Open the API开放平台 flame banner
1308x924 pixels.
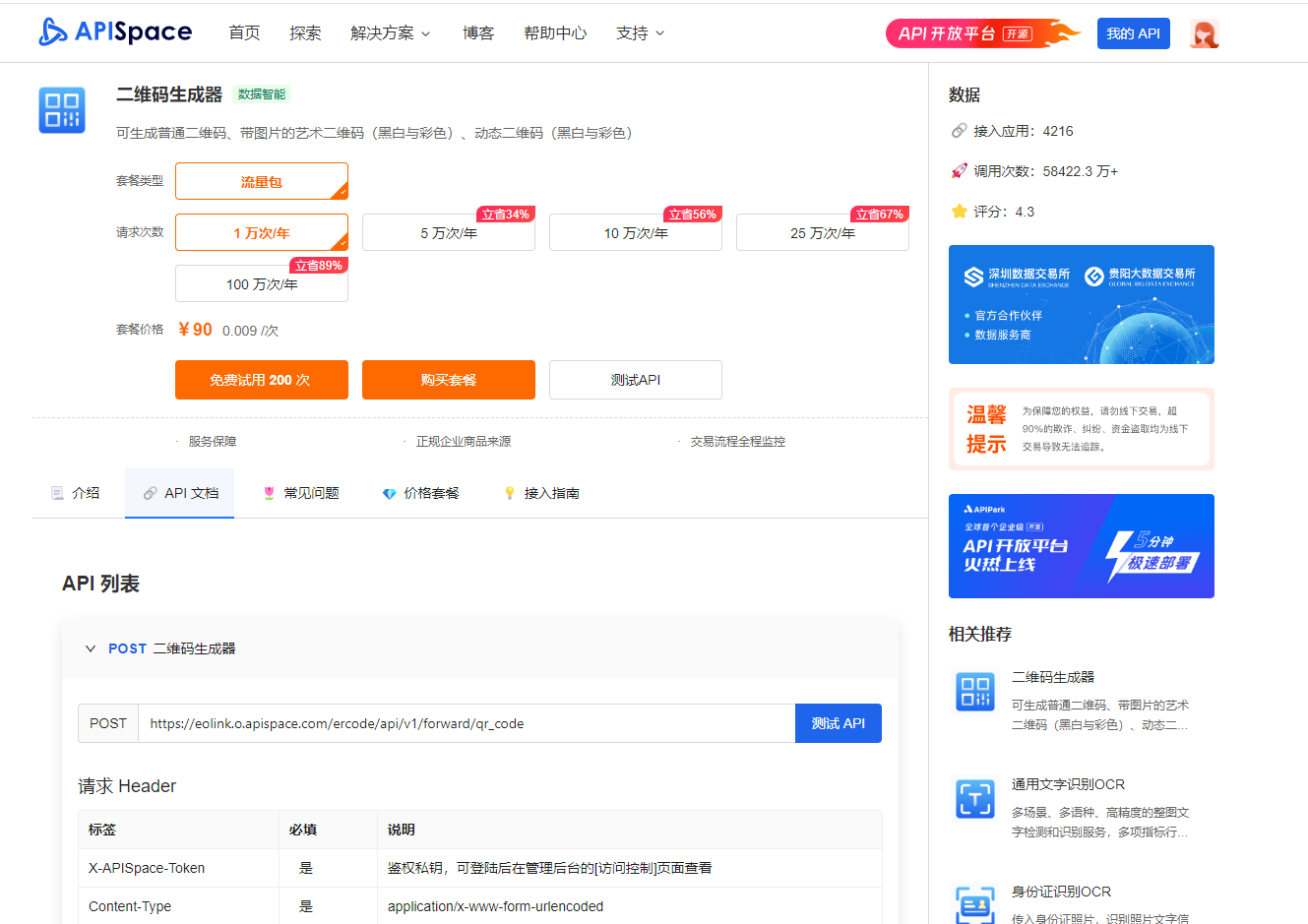click(982, 33)
